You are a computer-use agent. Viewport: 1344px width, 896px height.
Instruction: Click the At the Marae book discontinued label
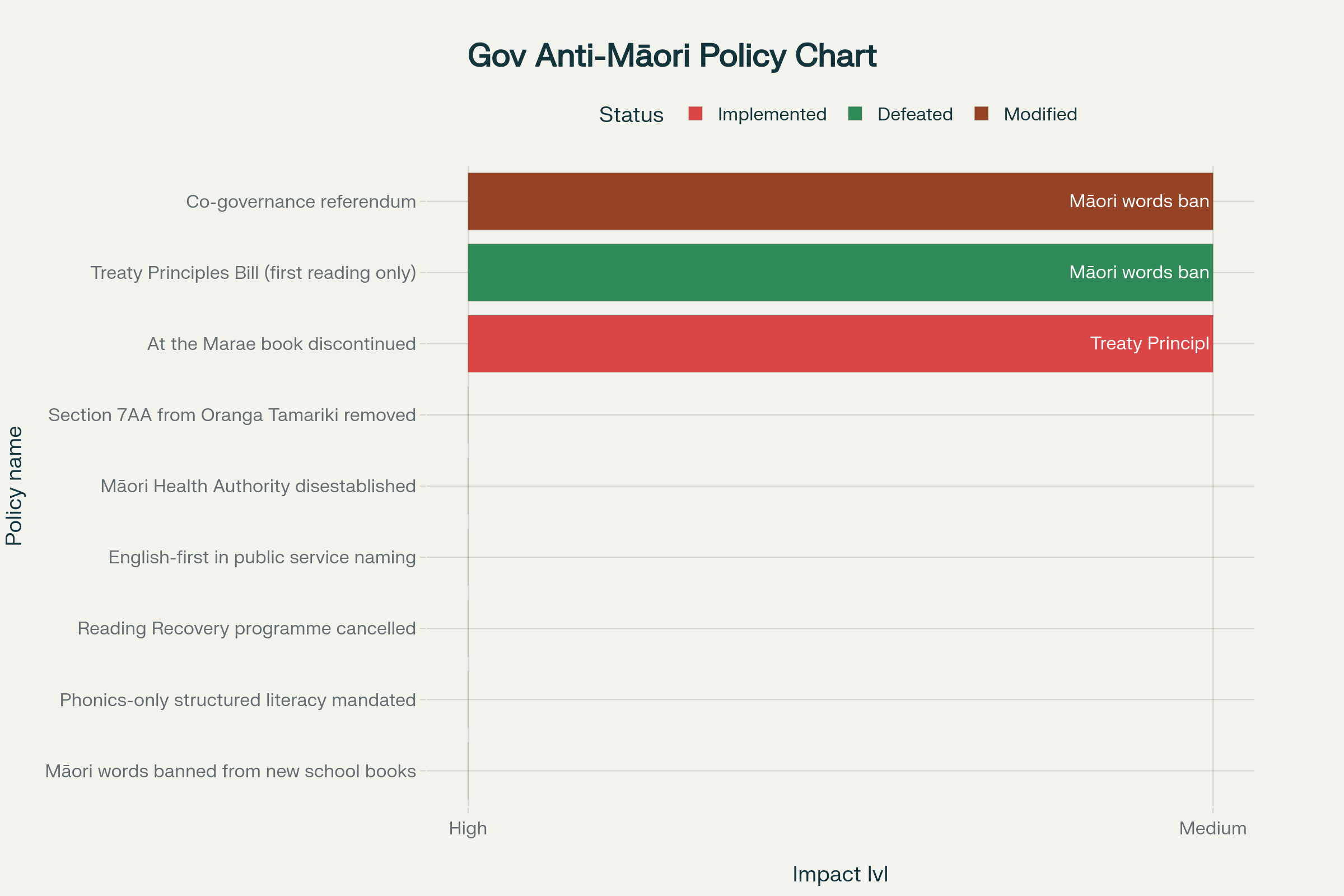(281, 343)
